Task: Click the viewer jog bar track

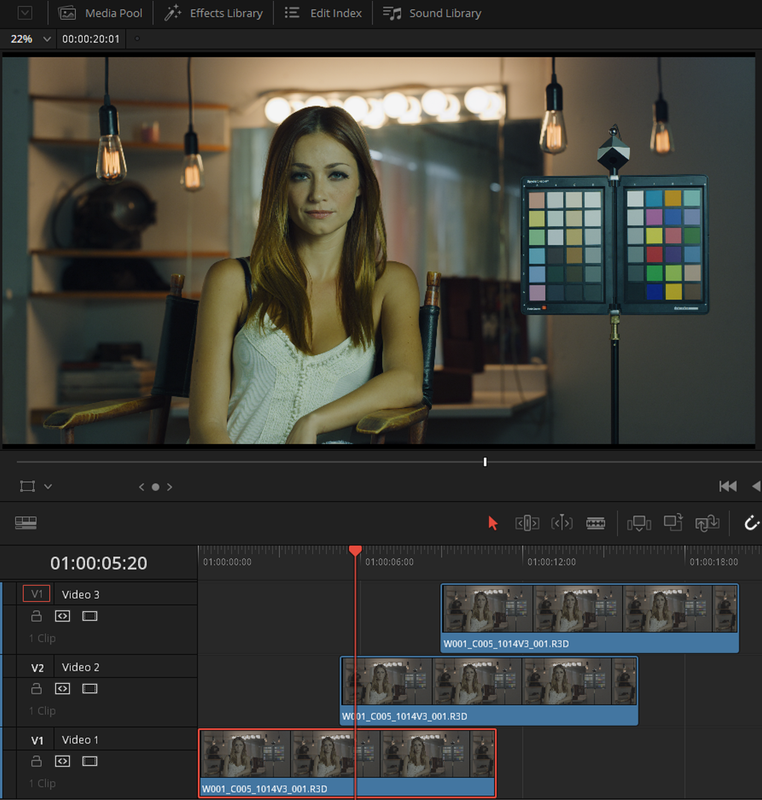Action: tap(388, 462)
